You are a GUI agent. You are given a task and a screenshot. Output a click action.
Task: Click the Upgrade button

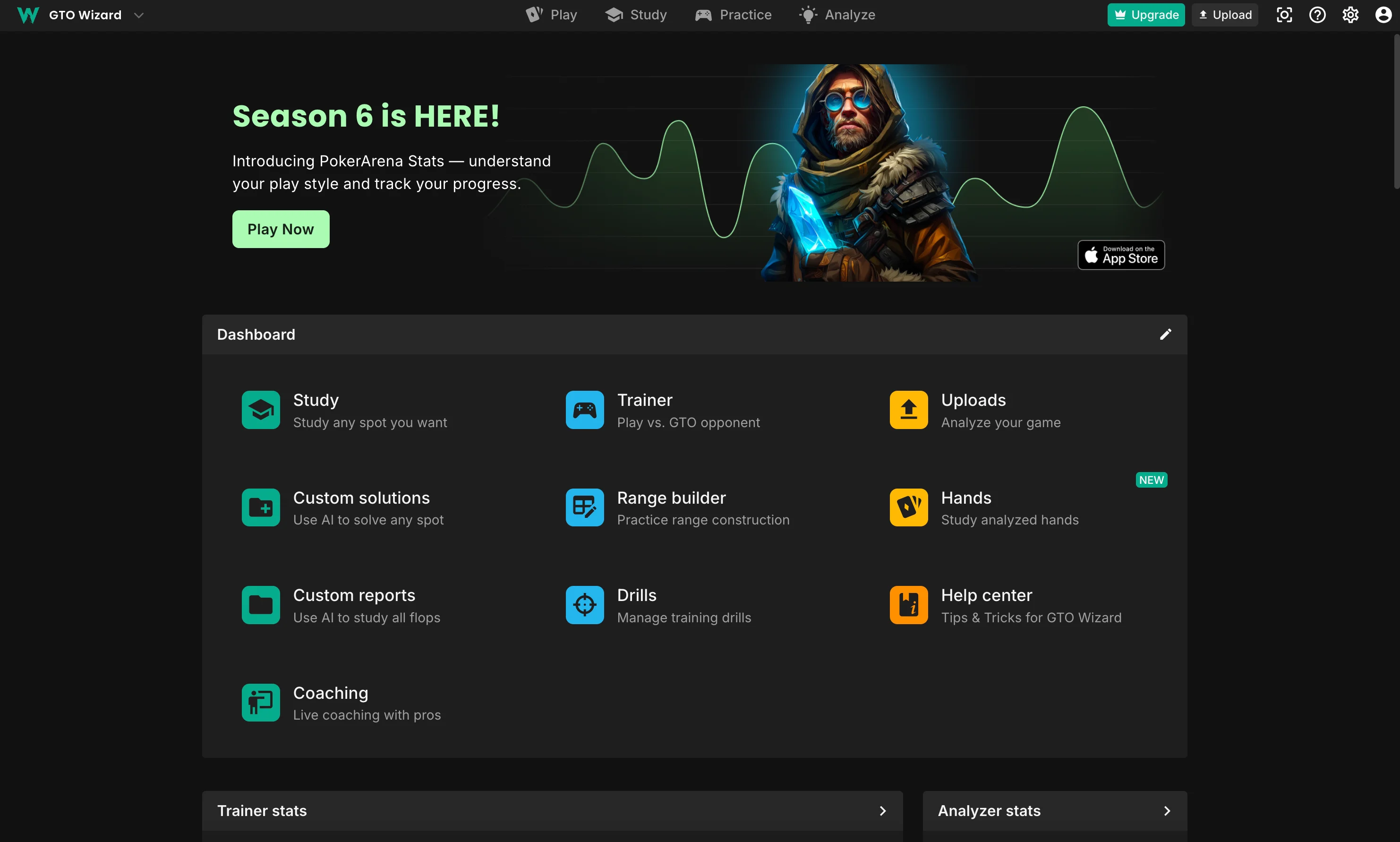(1145, 15)
